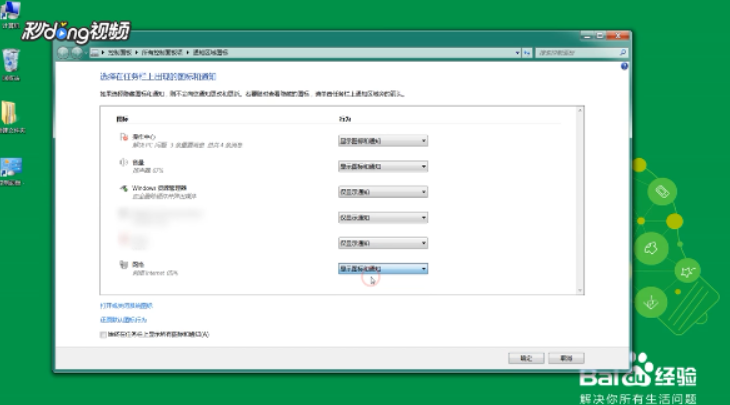The height and width of the screenshot is (405, 730).
Task: Open behavior dropdown for Volume
Action: point(383,166)
